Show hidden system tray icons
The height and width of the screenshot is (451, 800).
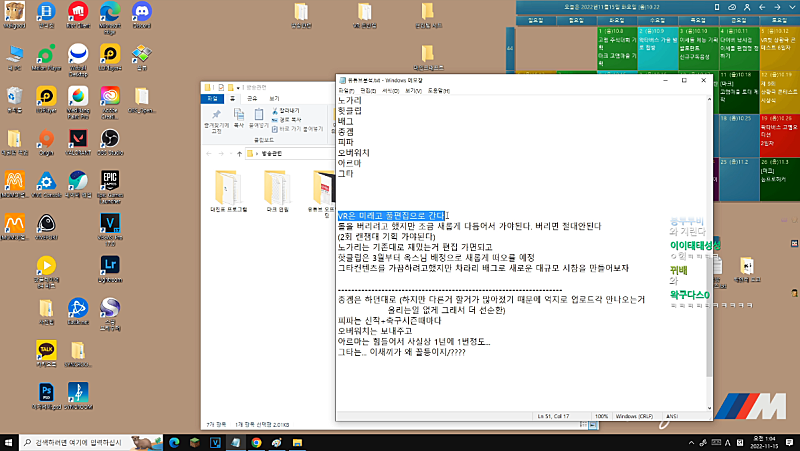pos(691,443)
